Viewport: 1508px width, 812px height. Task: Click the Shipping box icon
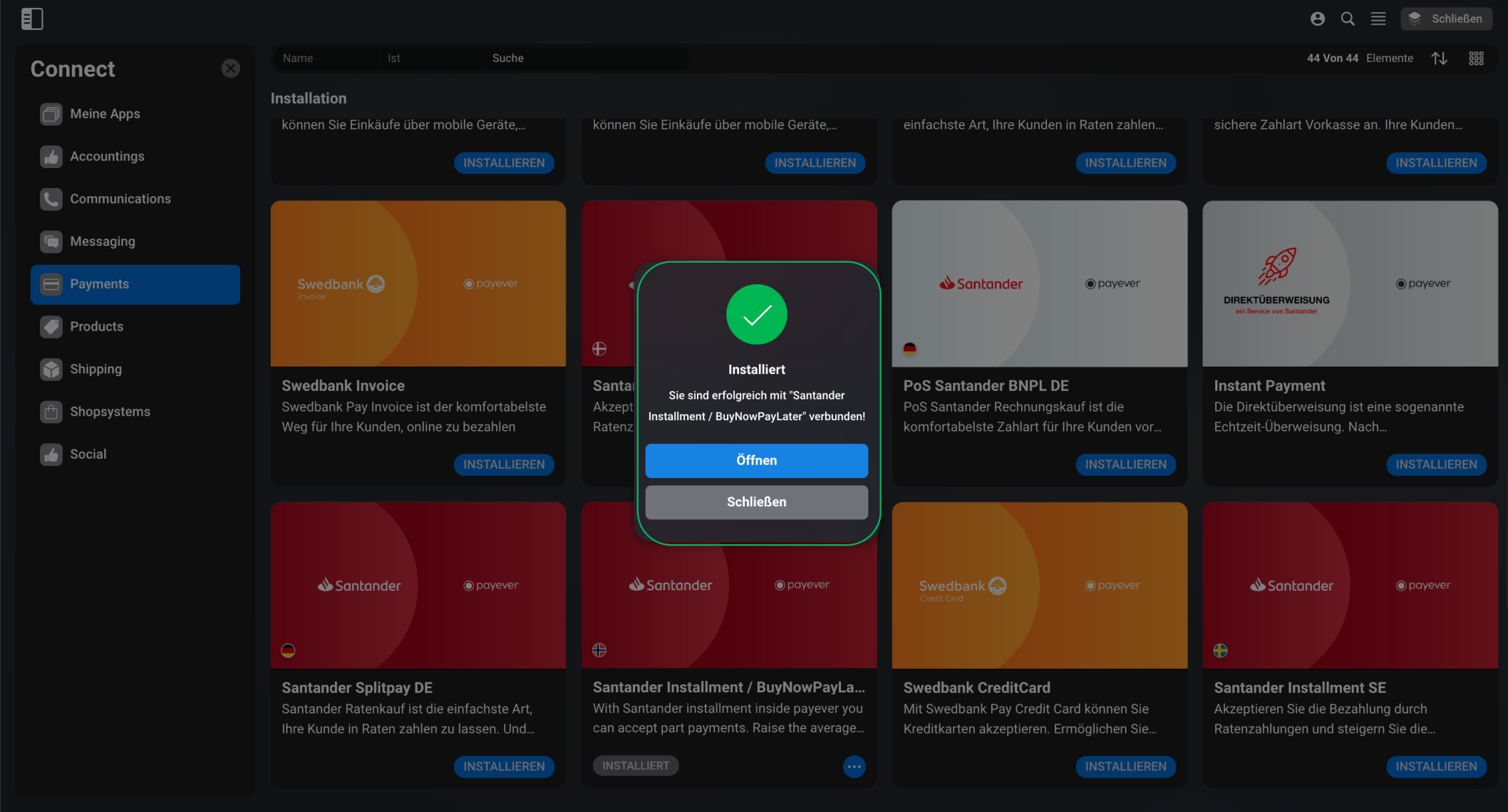point(51,369)
